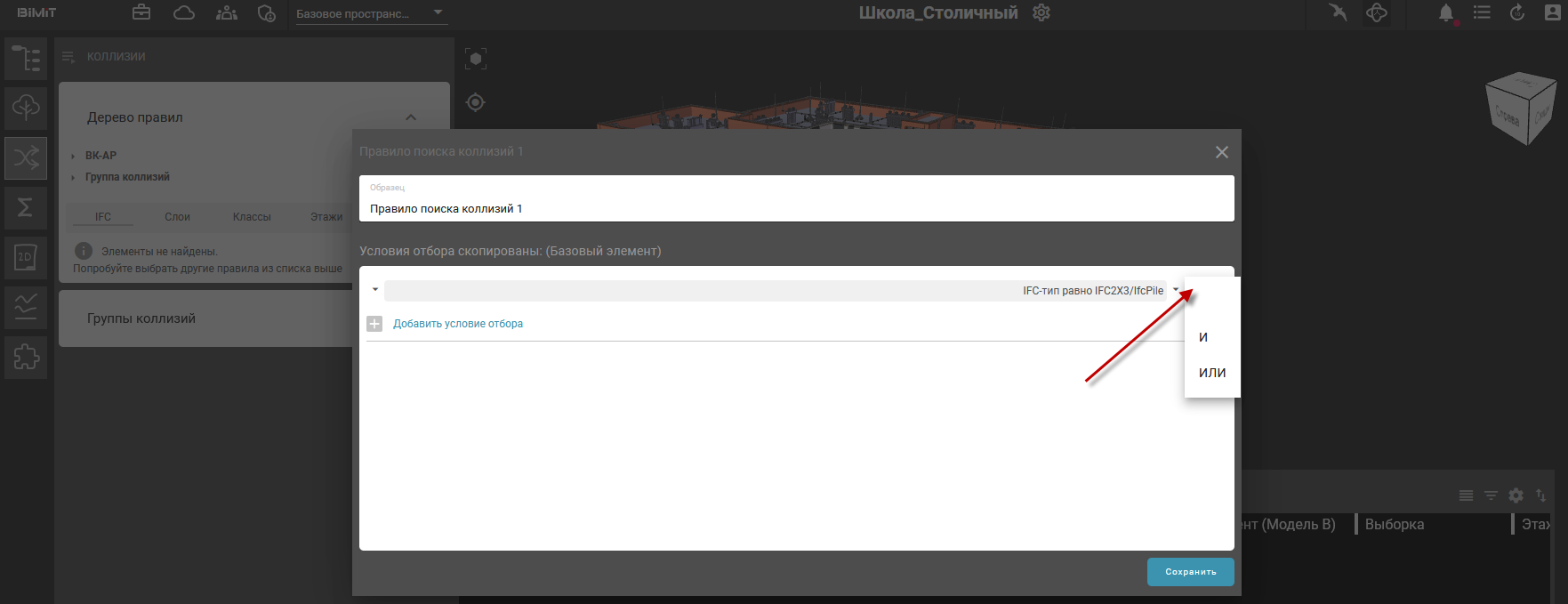The width and height of the screenshot is (1568, 604).
Task: Open the cloud upload sidebar icon
Action: tap(26, 108)
